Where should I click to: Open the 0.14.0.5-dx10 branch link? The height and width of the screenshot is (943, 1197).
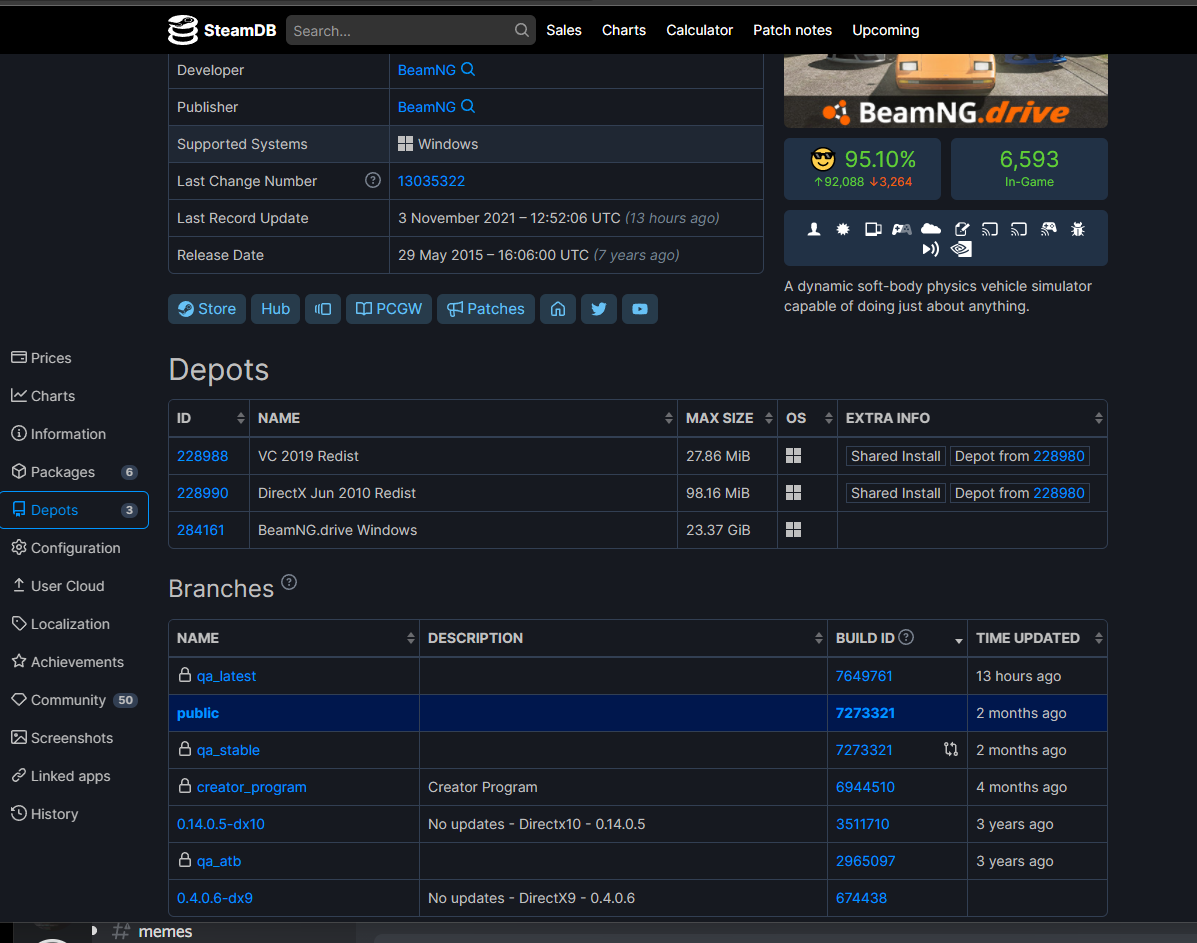click(x=221, y=824)
